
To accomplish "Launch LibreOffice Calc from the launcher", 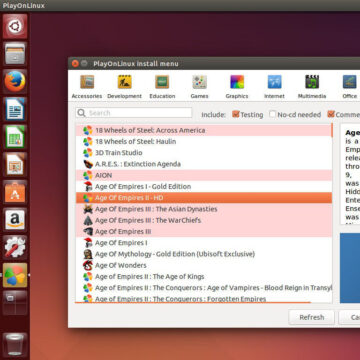I will click(15, 137).
